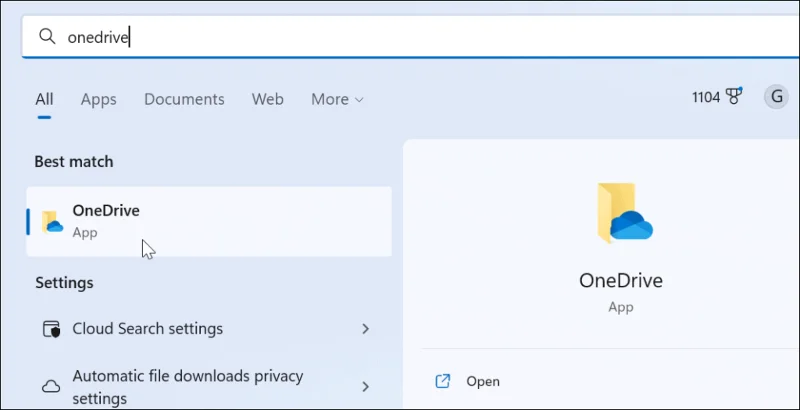800x410 pixels.
Task: Click Open in the preview pane
Action: [x=483, y=381]
